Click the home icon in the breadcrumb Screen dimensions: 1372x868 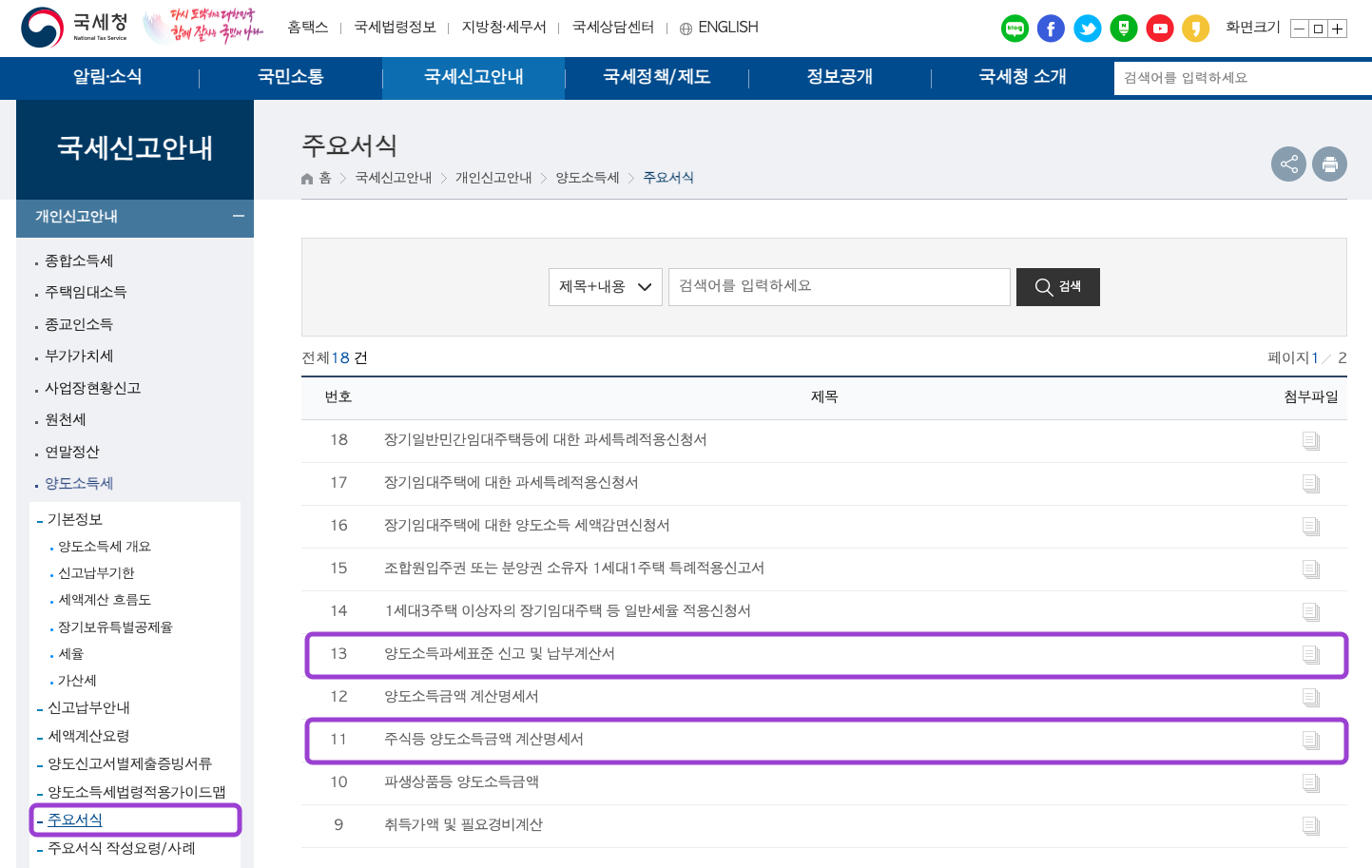click(306, 177)
